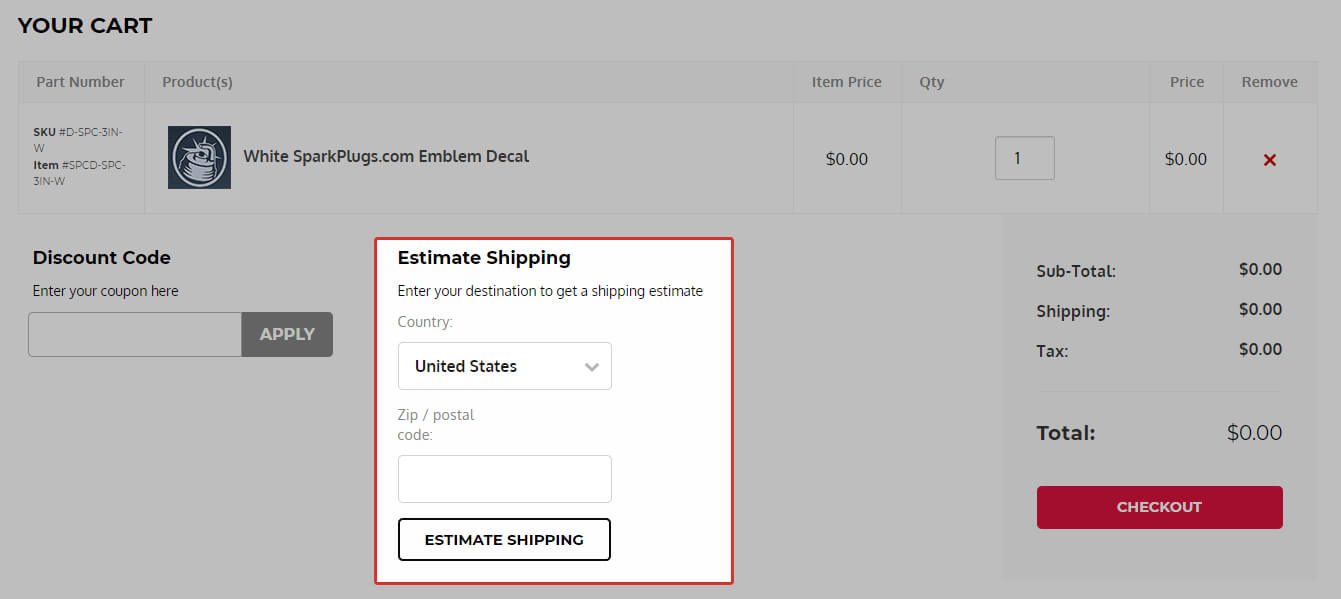The width and height of the screenshot is (1341, 599).
Task: Click the Part Number column header
Action: [81, 82]
